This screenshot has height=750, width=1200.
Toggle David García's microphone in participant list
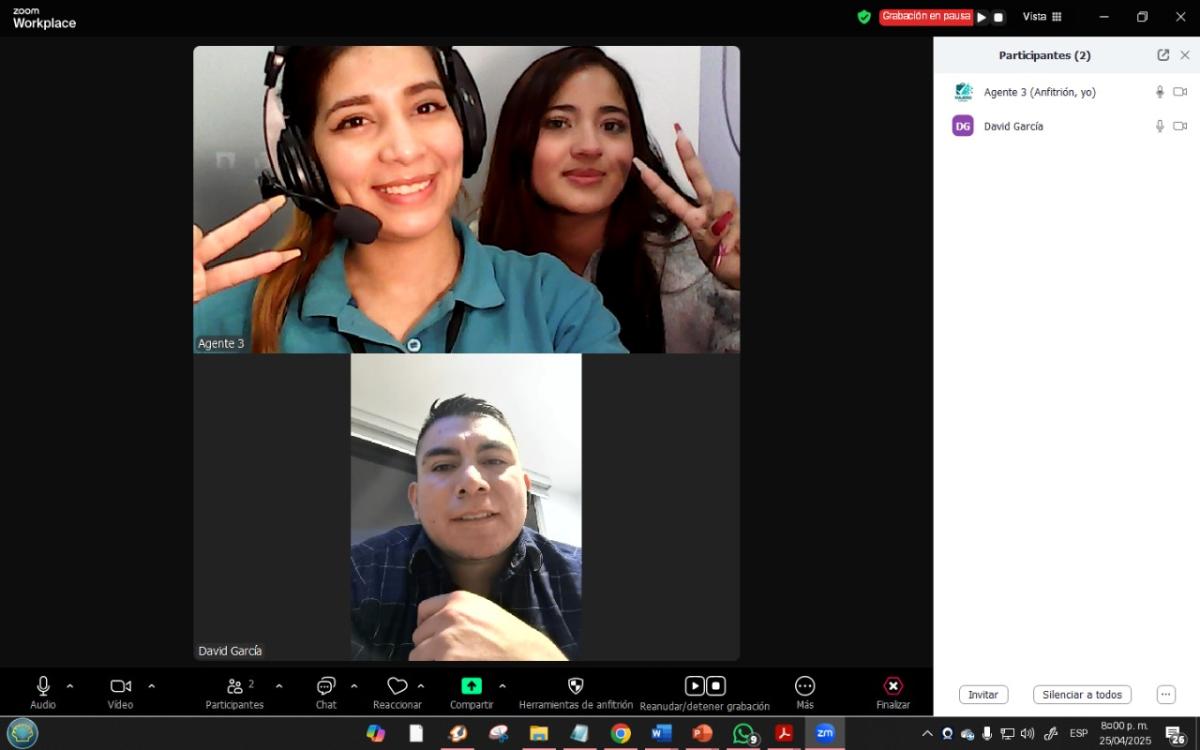point(1160,126)
